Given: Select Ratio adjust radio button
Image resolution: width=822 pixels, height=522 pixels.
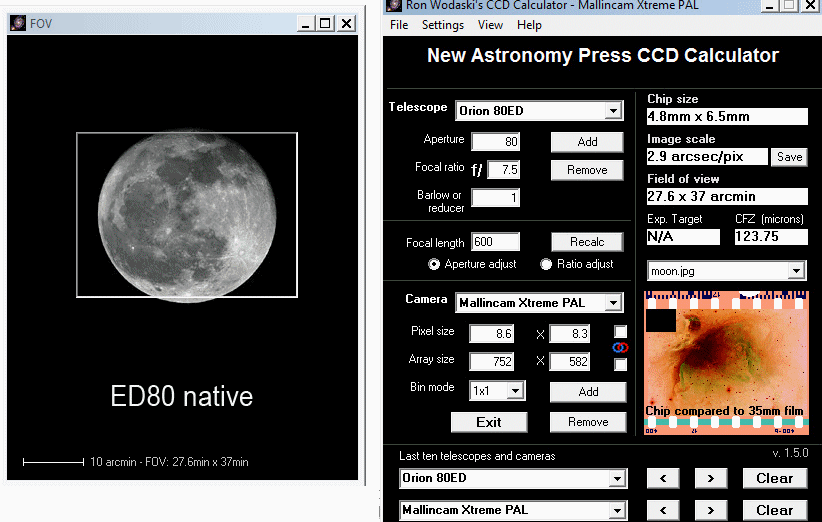Looking at the screenshot, I should [546, 264].
